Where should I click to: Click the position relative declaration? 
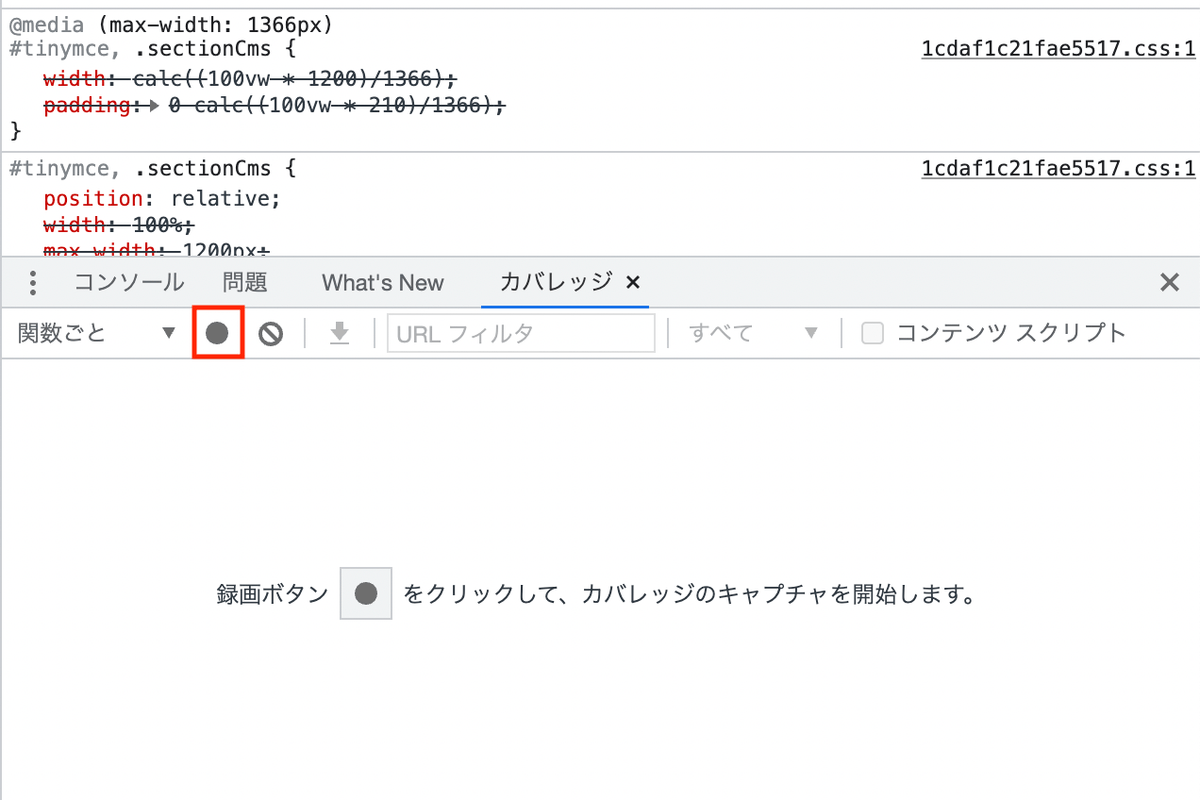pyautogui.click(x=160, y=198)
